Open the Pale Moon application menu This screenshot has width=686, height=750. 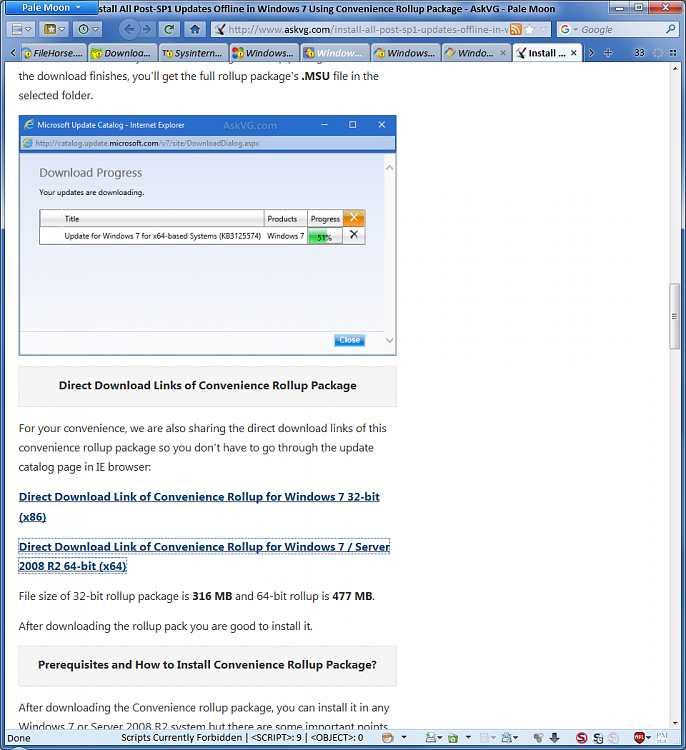(51, 8)
